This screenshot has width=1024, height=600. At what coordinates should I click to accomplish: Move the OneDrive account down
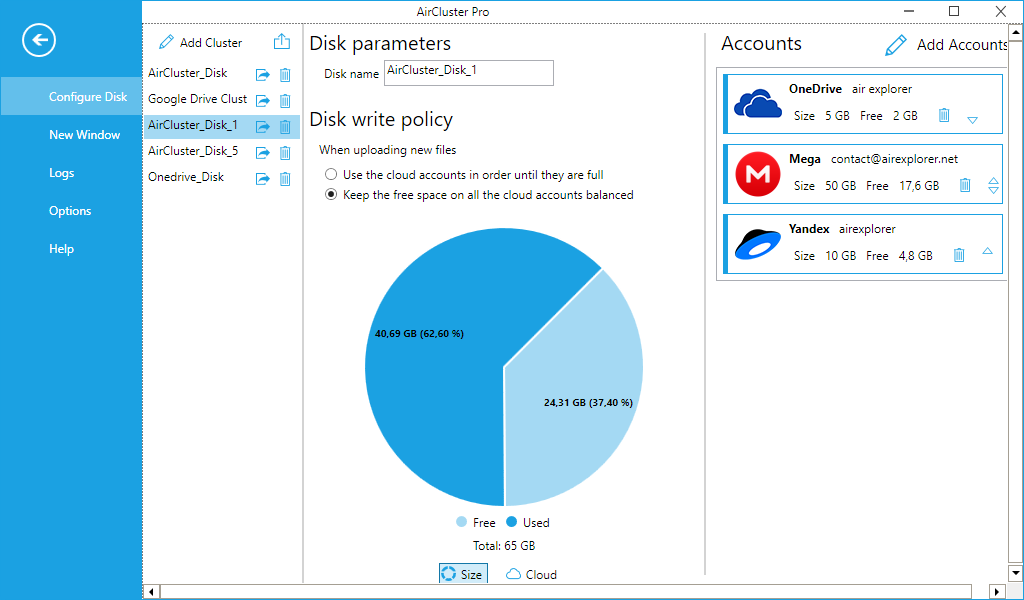pyautogui.click(x=972, y=120)
